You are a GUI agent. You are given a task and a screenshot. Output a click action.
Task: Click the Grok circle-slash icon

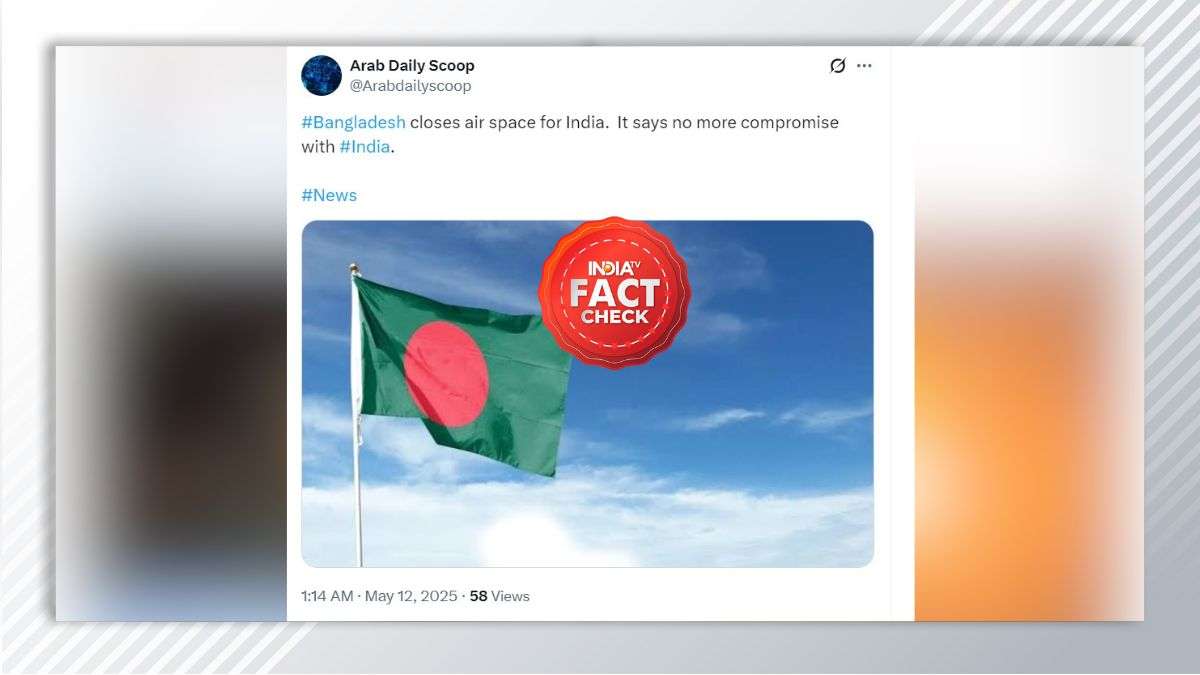point(838,66)
